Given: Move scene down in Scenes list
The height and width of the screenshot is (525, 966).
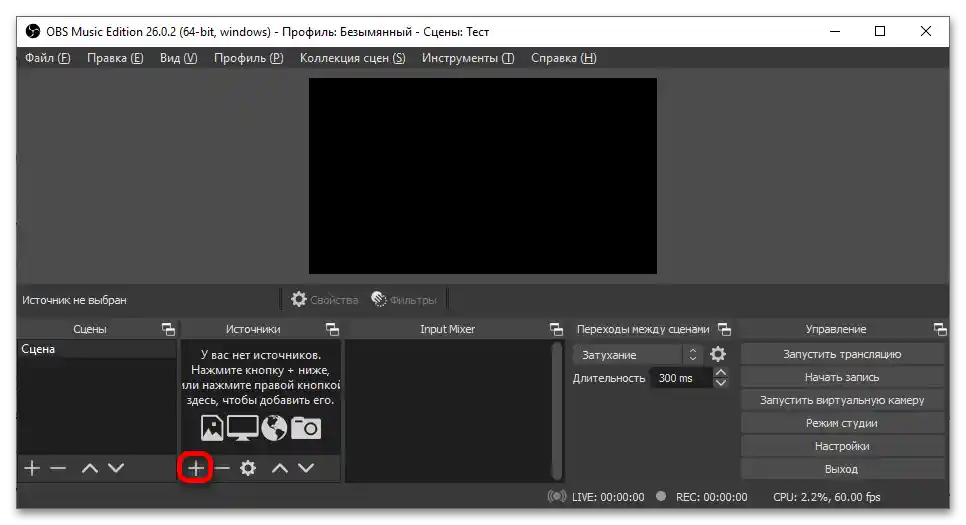Looking at the screenshot, I should pyautogui.click(x=116, y=468).
